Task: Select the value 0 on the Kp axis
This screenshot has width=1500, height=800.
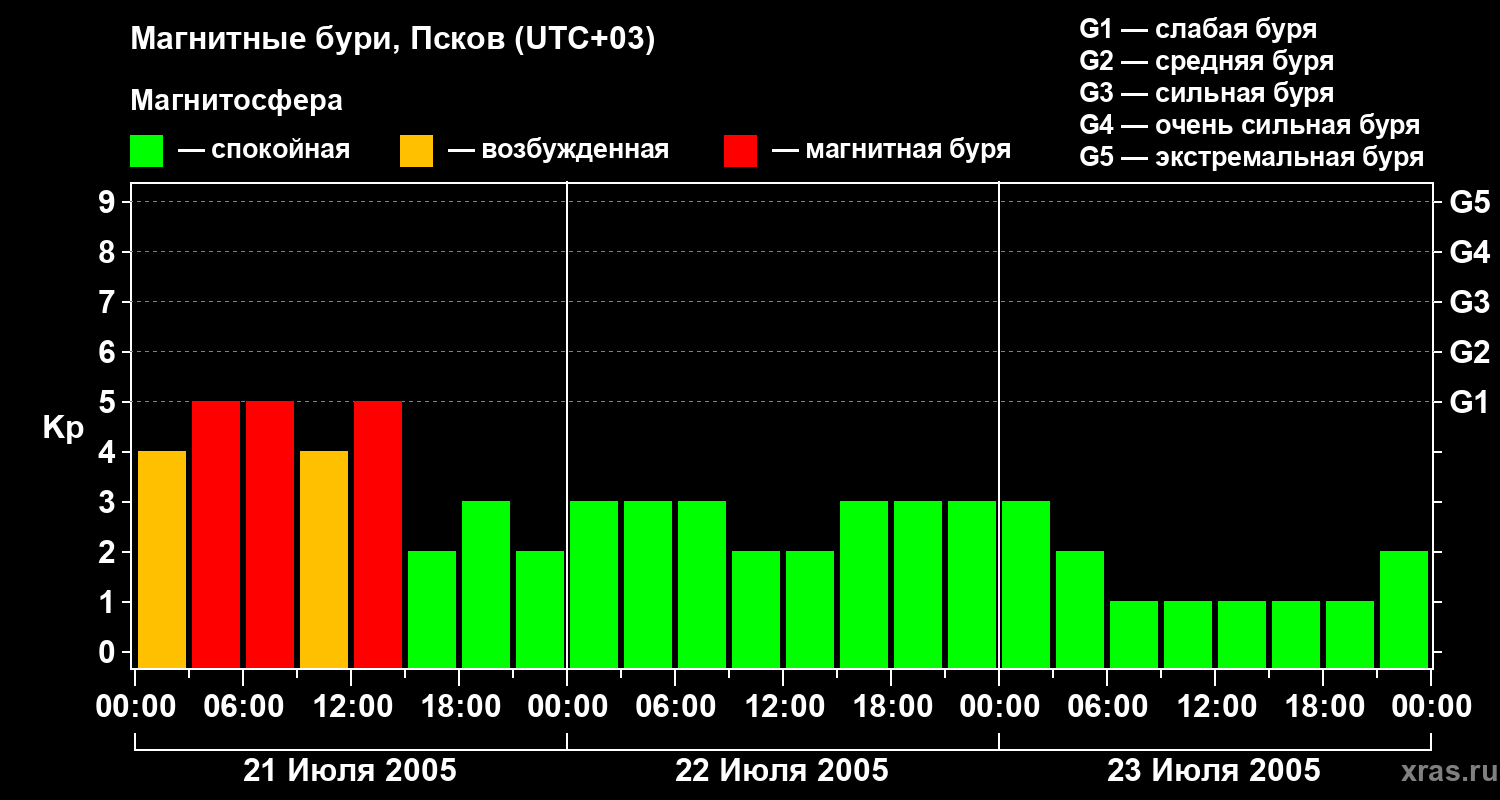Action: pos(109,652)
